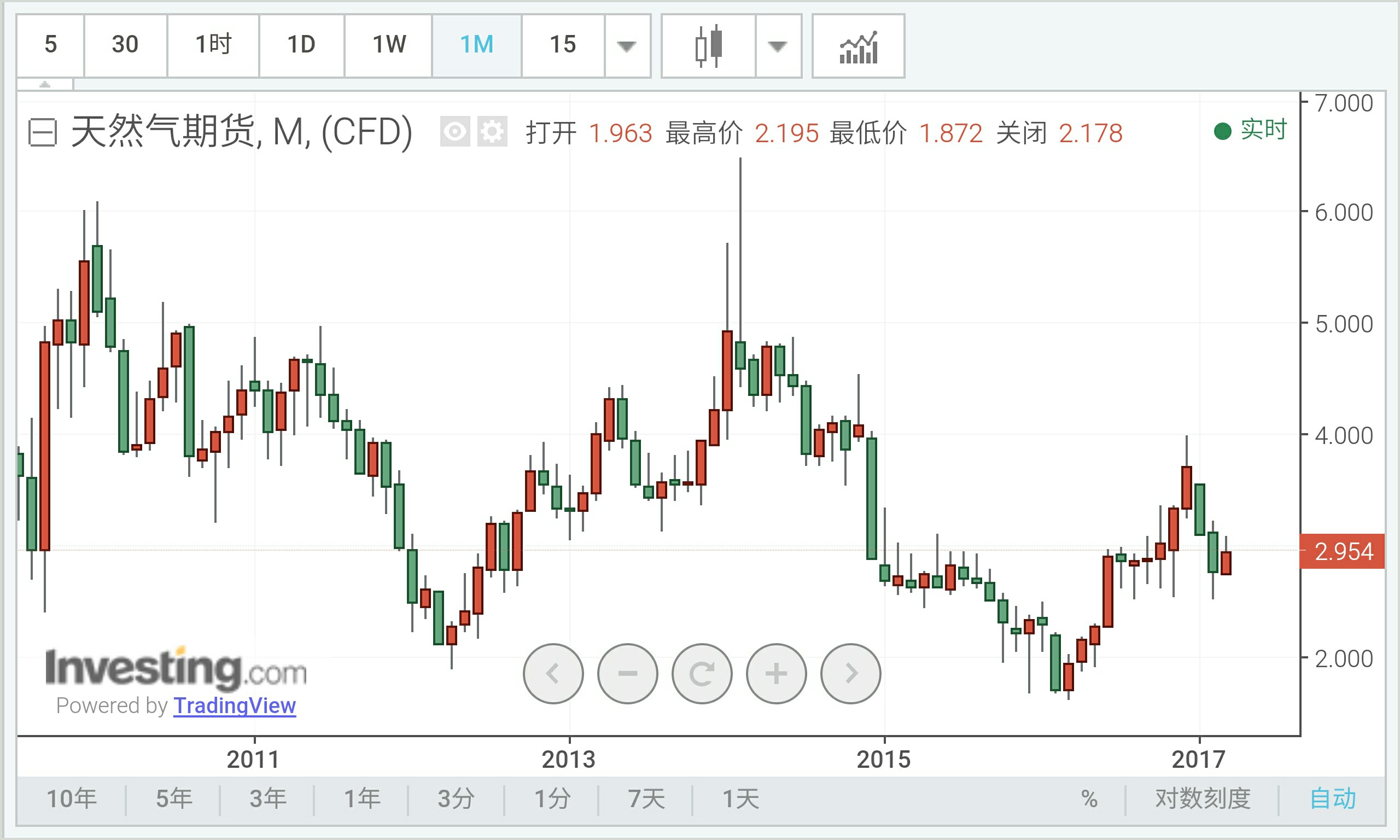The width and height of the screenshot is (1400, 840).
Task: Click the 最低价 value 1.872
Action: [x=951, y=133]
